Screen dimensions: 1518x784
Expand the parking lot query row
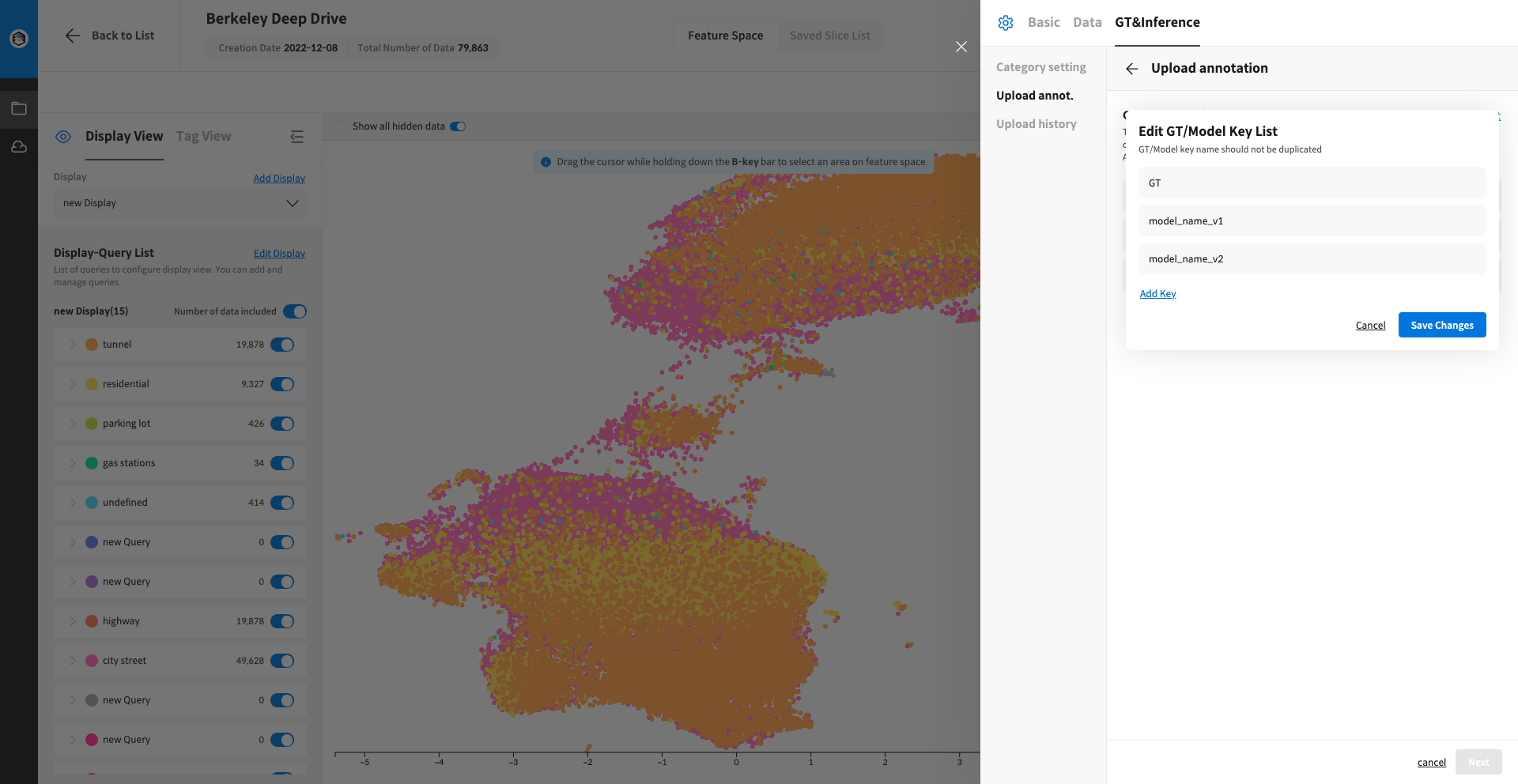tap(73, 424)
